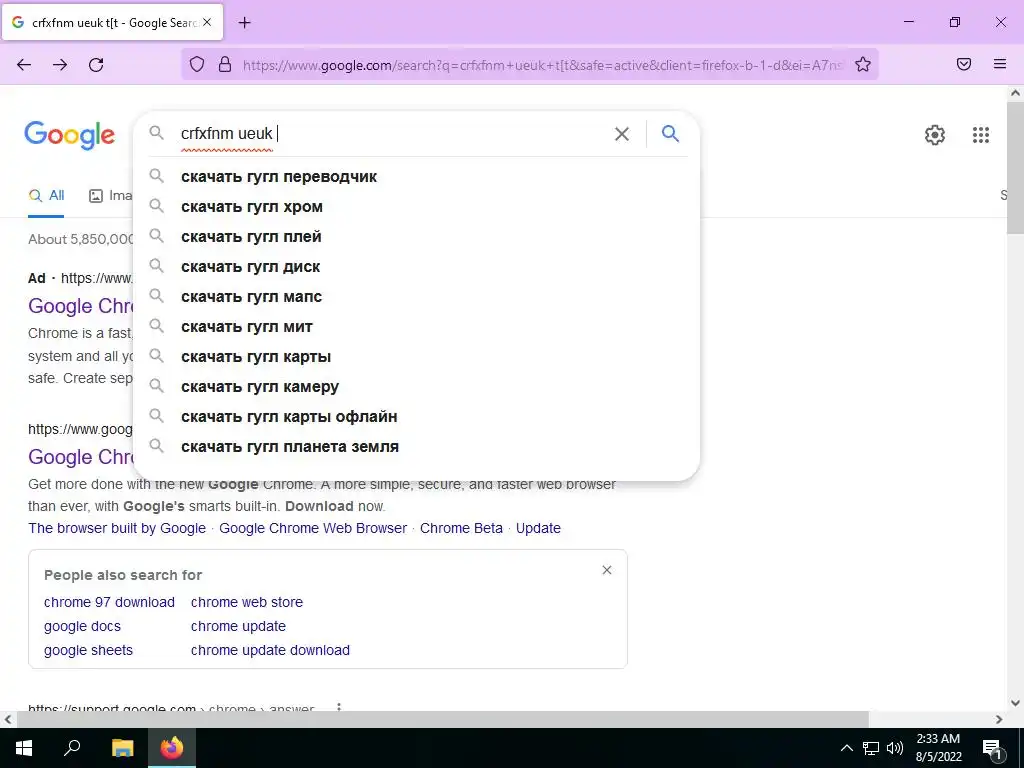
Task: Open File Explorer from taskbar
Action: (122, 748)
